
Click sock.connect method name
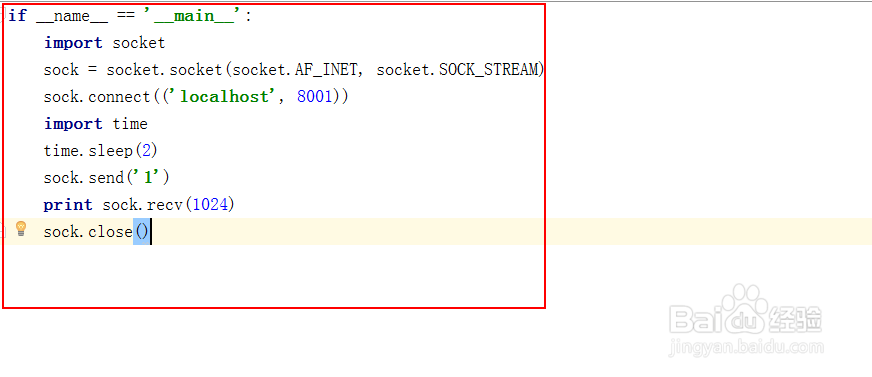pos(97,97)
